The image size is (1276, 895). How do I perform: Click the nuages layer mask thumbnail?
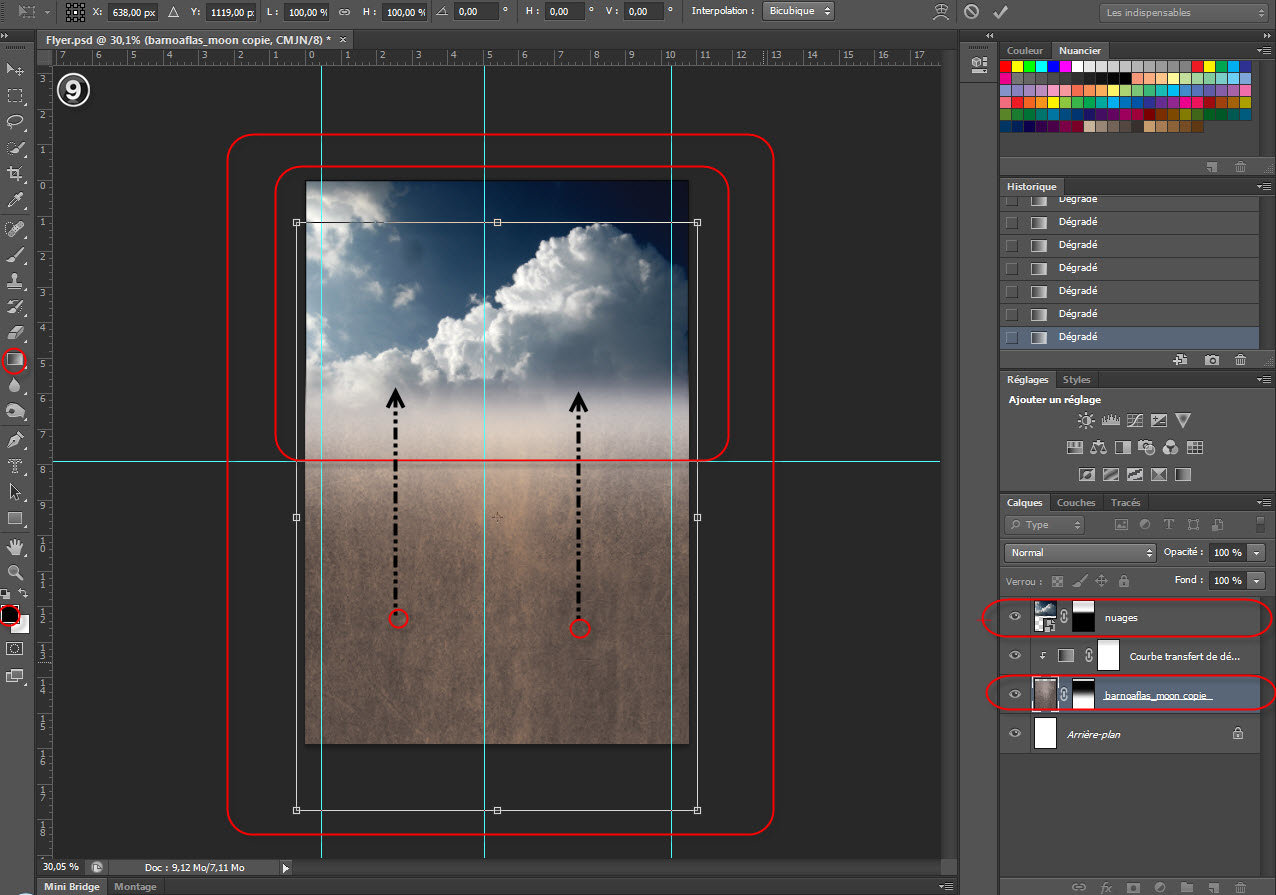pyautogui.click(x=1082, y=617)
